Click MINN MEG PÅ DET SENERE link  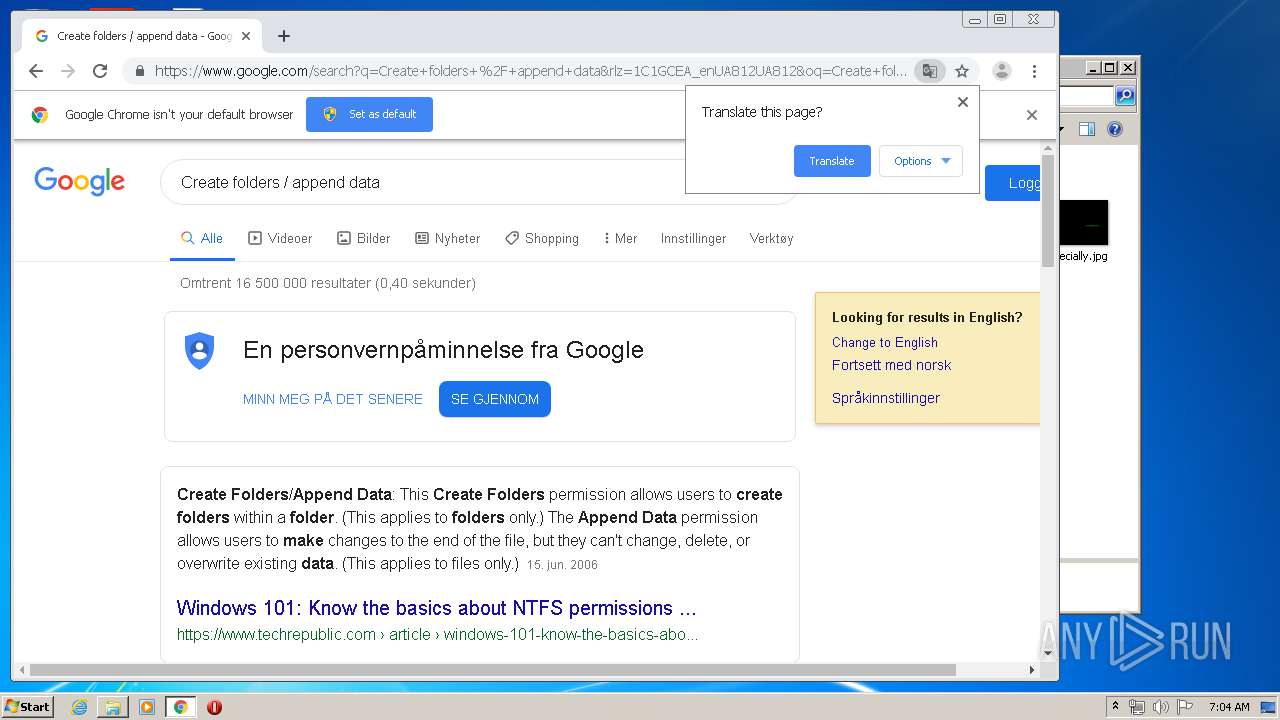point(333,399)
